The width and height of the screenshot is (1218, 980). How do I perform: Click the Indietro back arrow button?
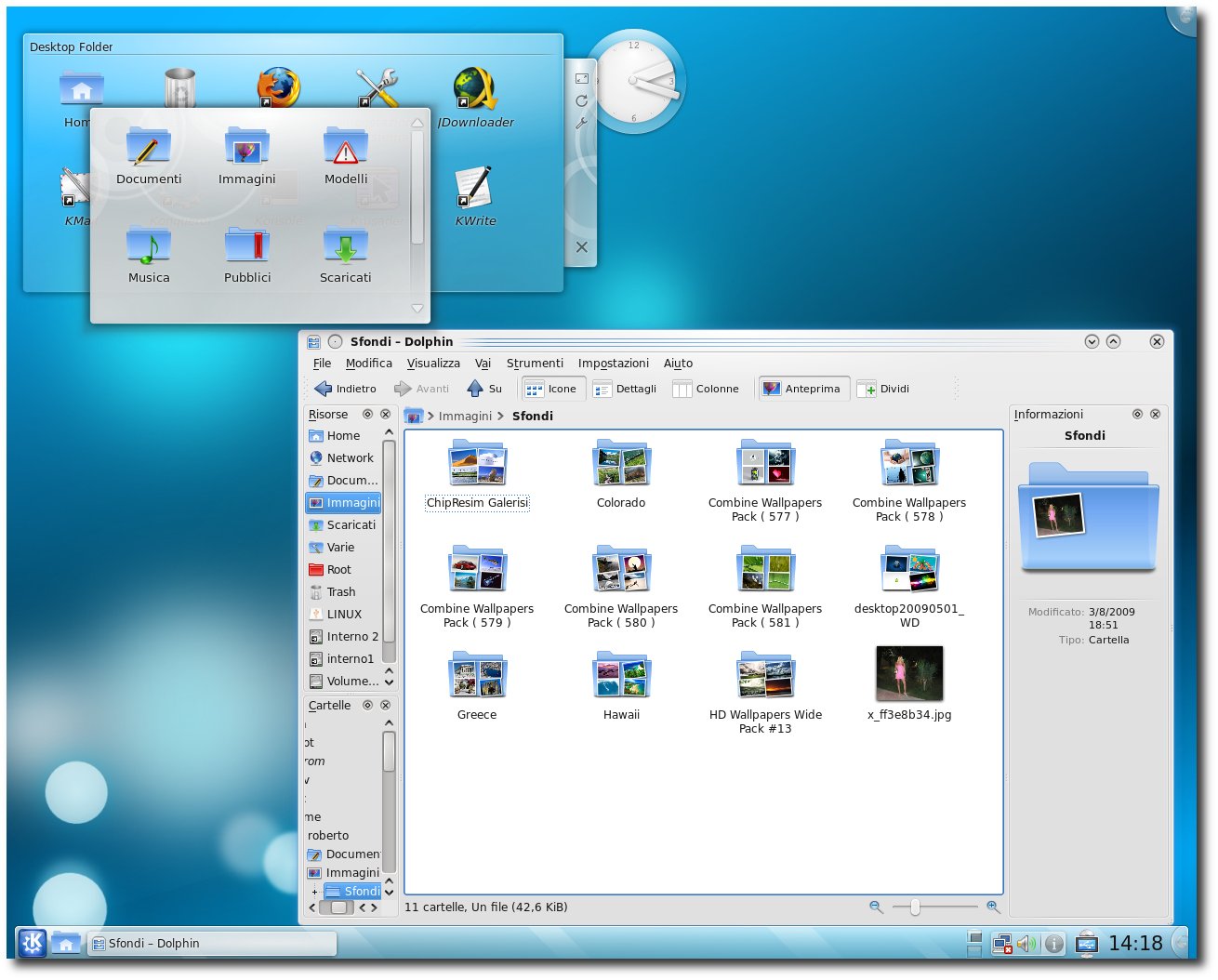pos(345,389)
